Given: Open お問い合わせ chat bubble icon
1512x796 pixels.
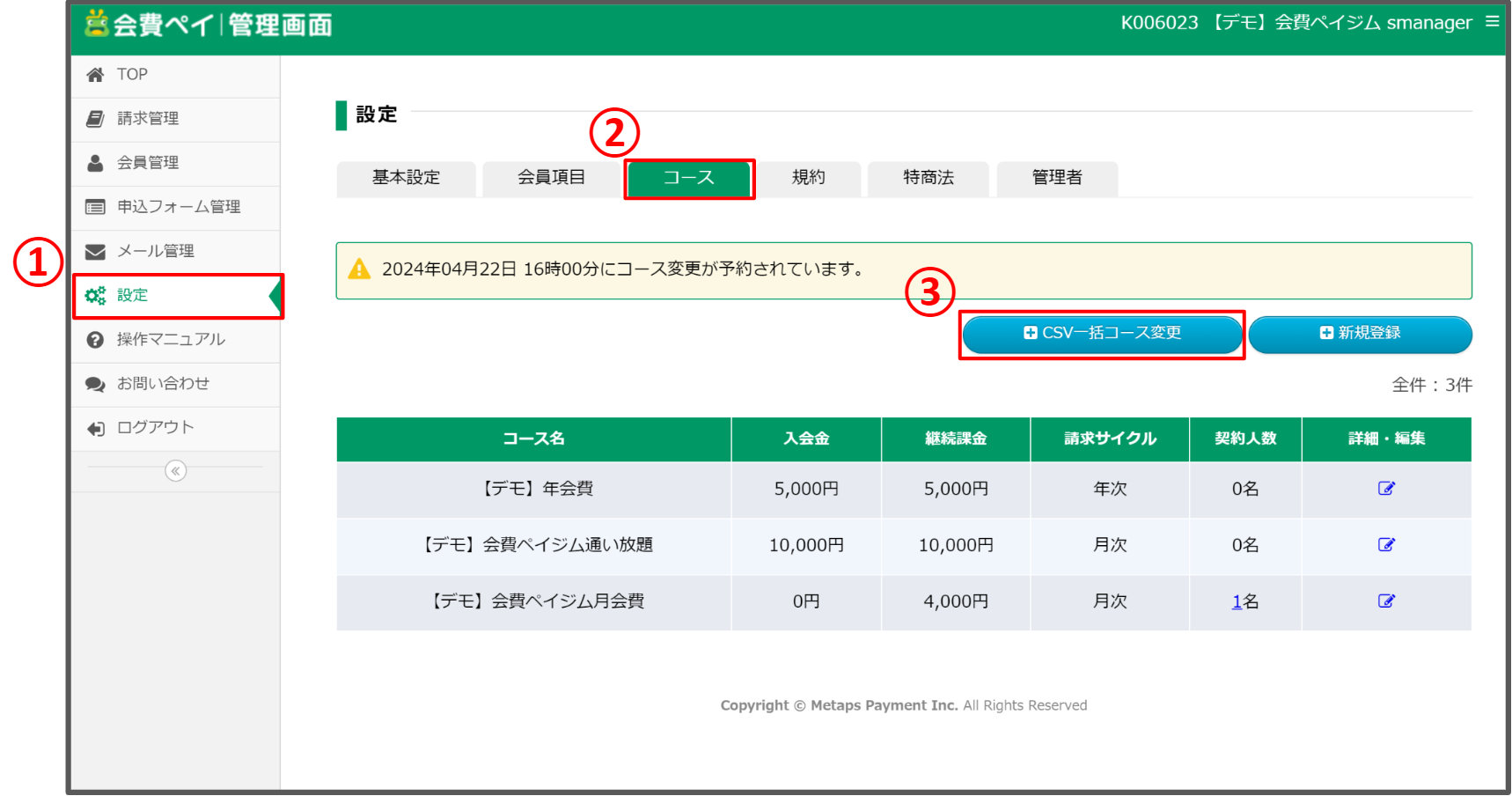Looking at the screenshot, I should 95,384.
